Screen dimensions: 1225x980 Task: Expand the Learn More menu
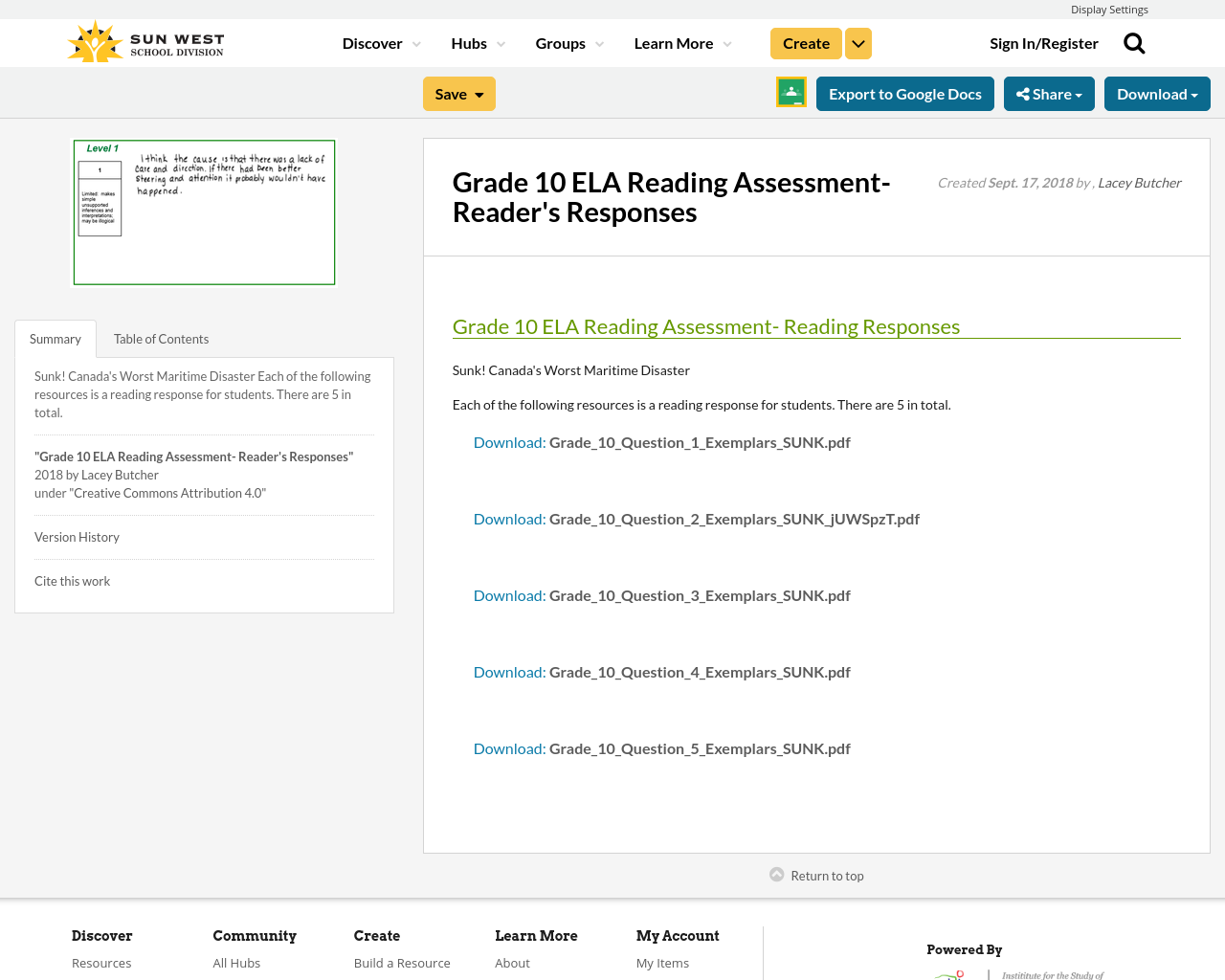click(x=681, y=42)
